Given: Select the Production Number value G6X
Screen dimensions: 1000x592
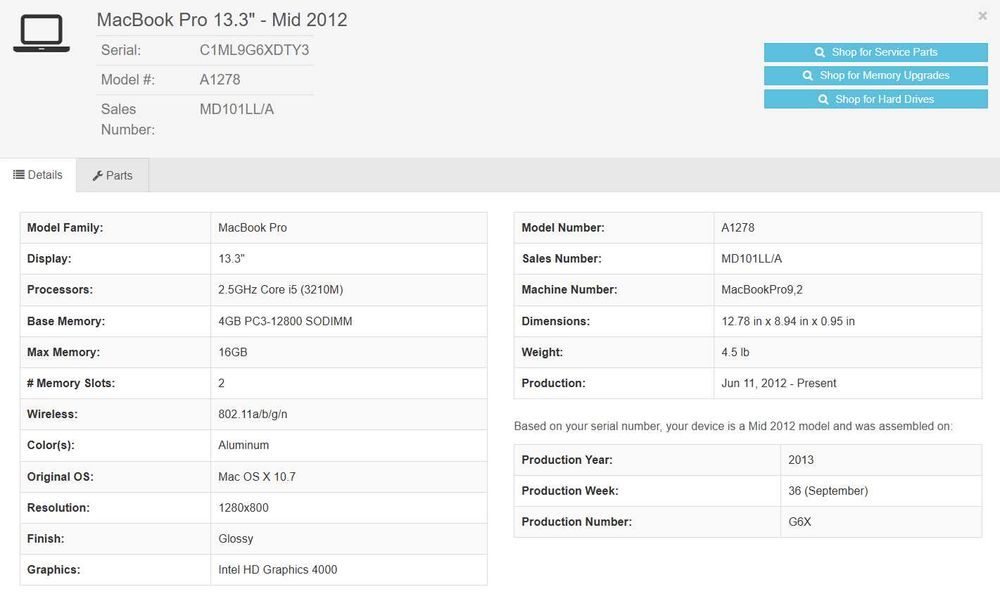Looking at the screenshot, I should 800,522.
